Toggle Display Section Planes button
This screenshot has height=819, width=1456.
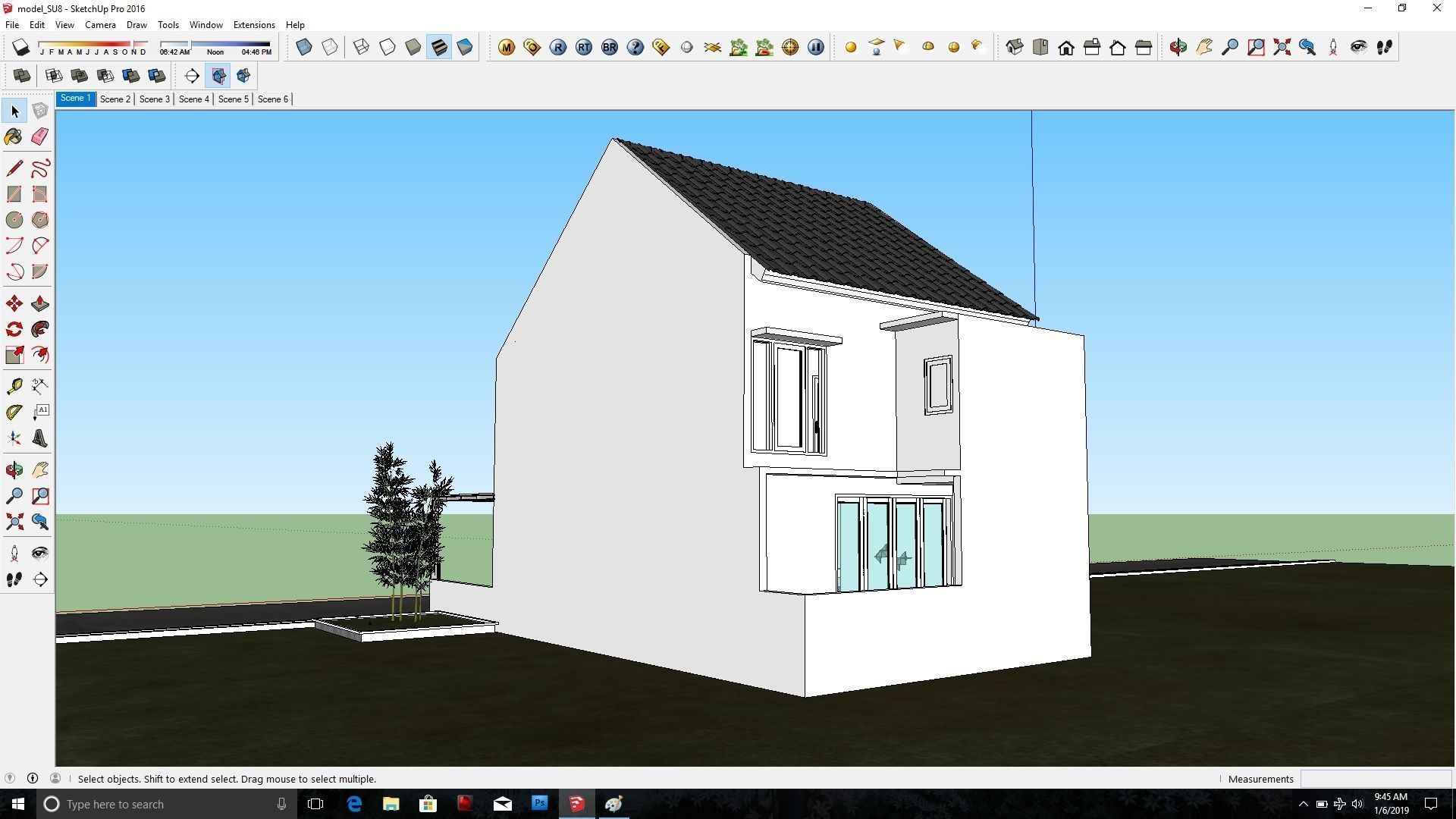click(218, 76)
